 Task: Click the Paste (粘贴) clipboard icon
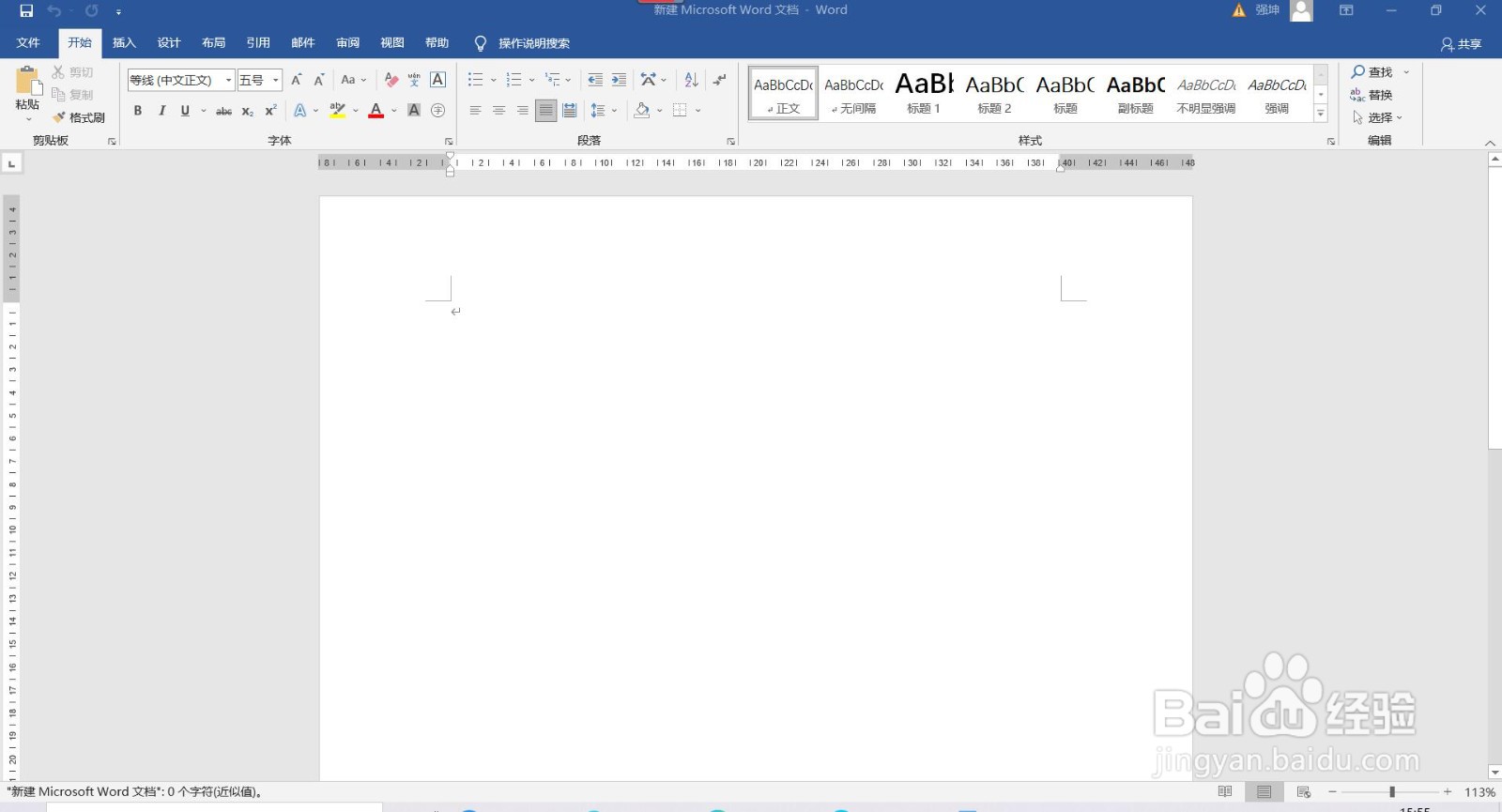pos(27,81)
